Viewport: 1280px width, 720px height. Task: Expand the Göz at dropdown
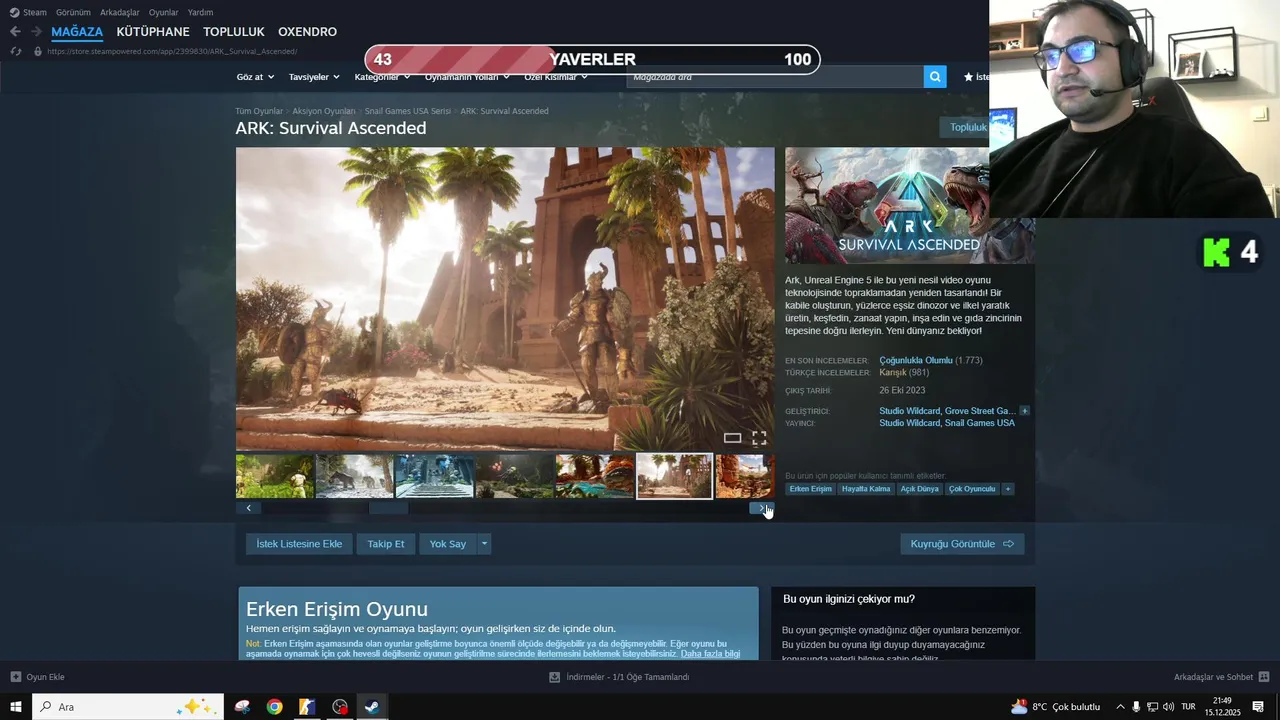pyautogui.click(x=255, y=77)
